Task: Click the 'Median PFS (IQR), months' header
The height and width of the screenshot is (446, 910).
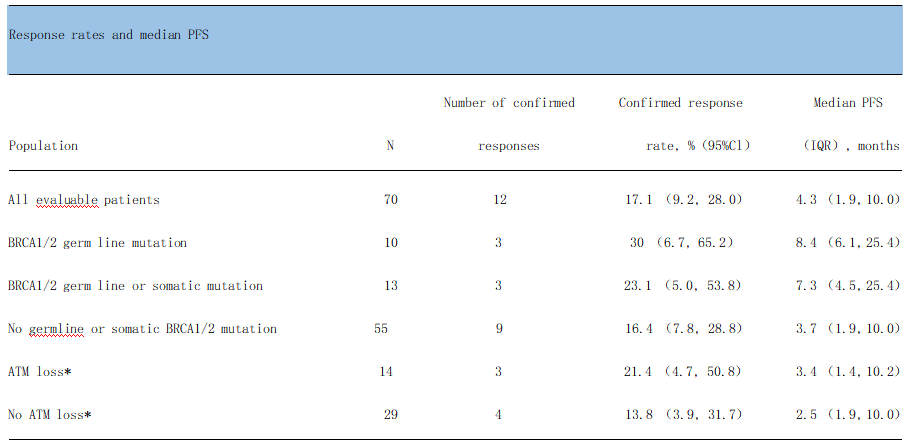Action: tap(851, 124)
